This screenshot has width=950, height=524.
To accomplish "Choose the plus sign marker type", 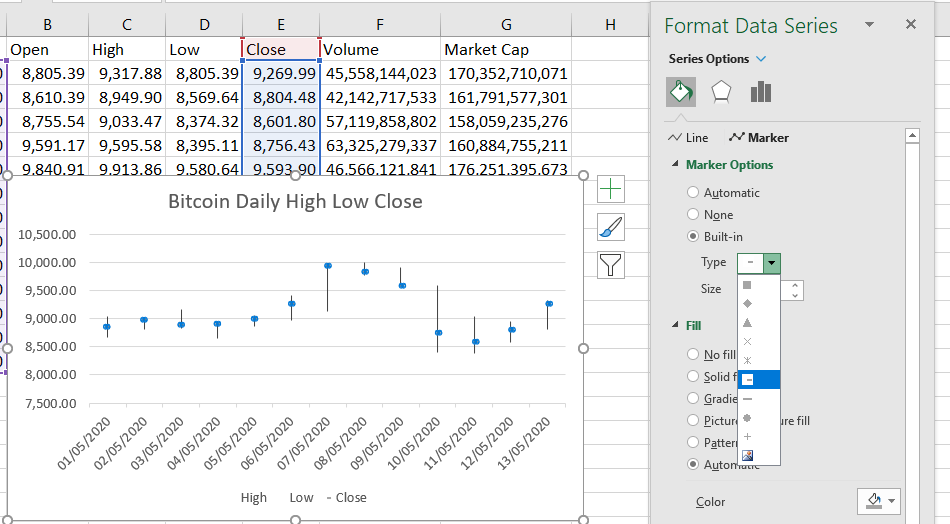I will (x=747, y=437).
